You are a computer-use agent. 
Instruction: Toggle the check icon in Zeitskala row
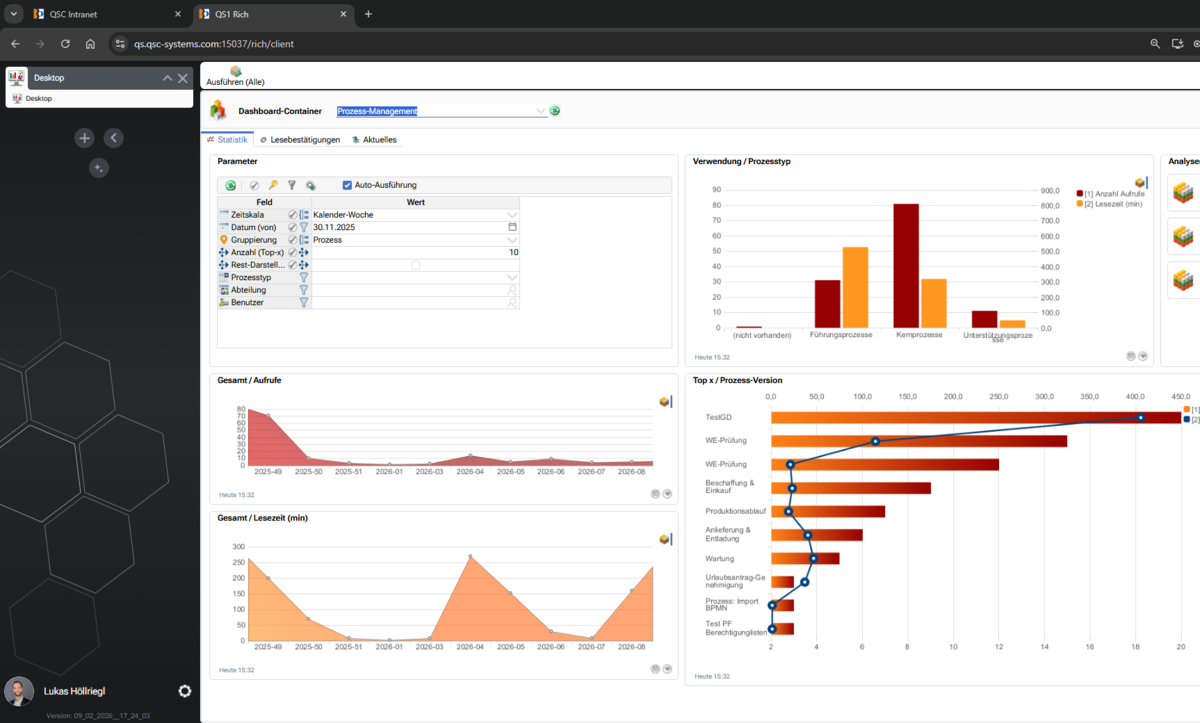point(293,215)
